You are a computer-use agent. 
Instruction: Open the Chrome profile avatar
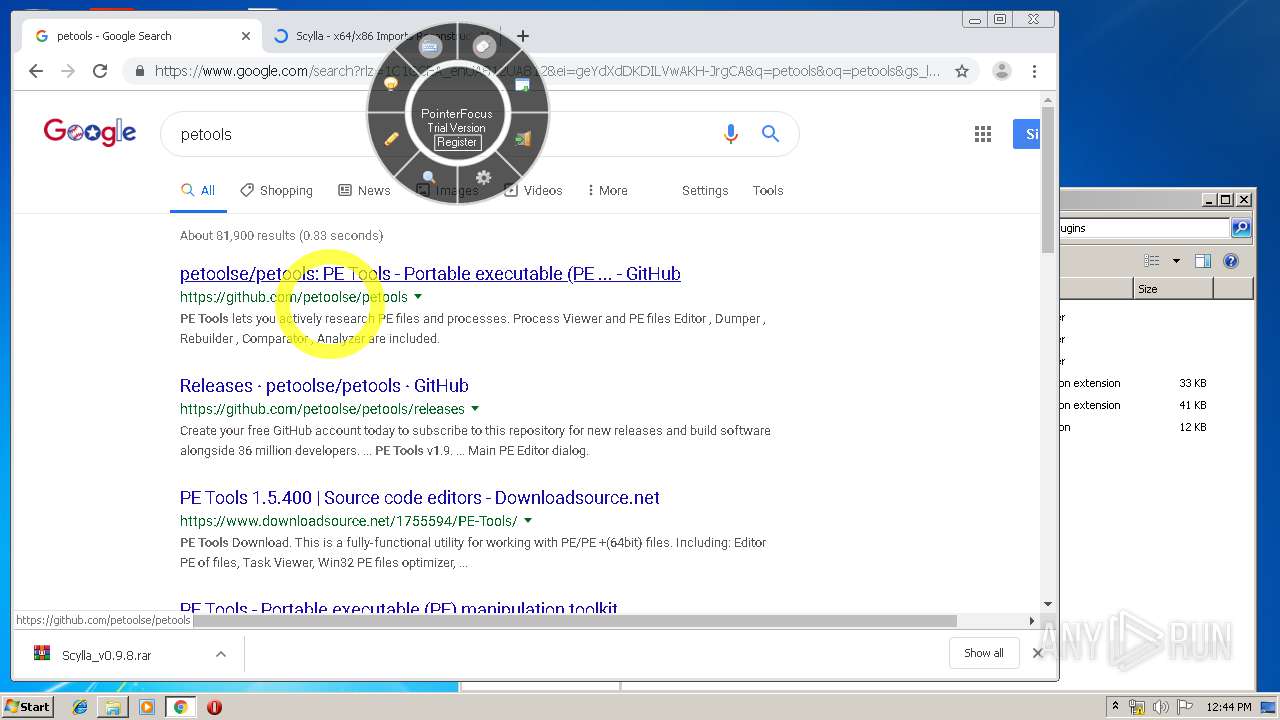tap(1001, 71)
